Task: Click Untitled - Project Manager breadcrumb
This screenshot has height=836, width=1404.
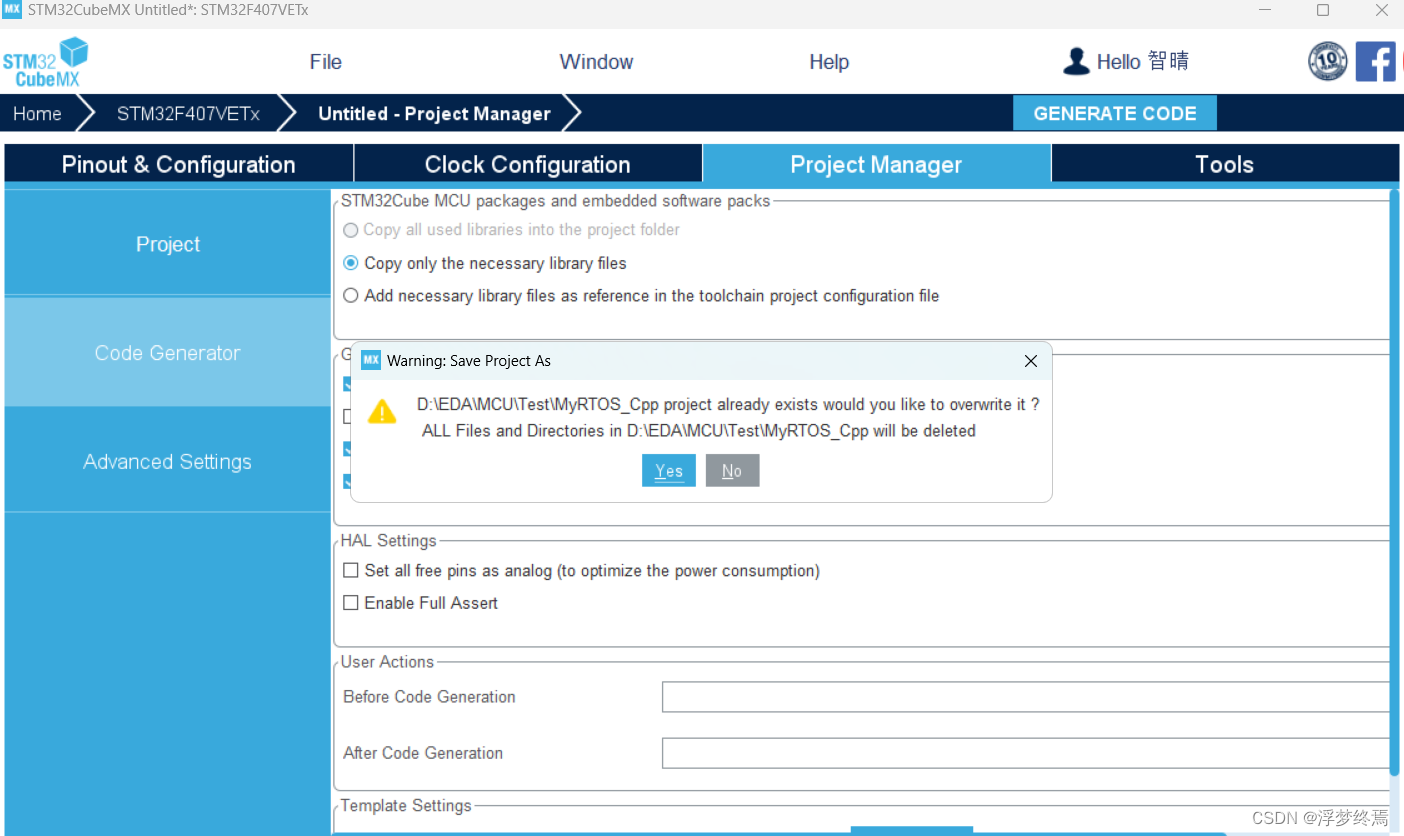Action: (x=434, y=113)
